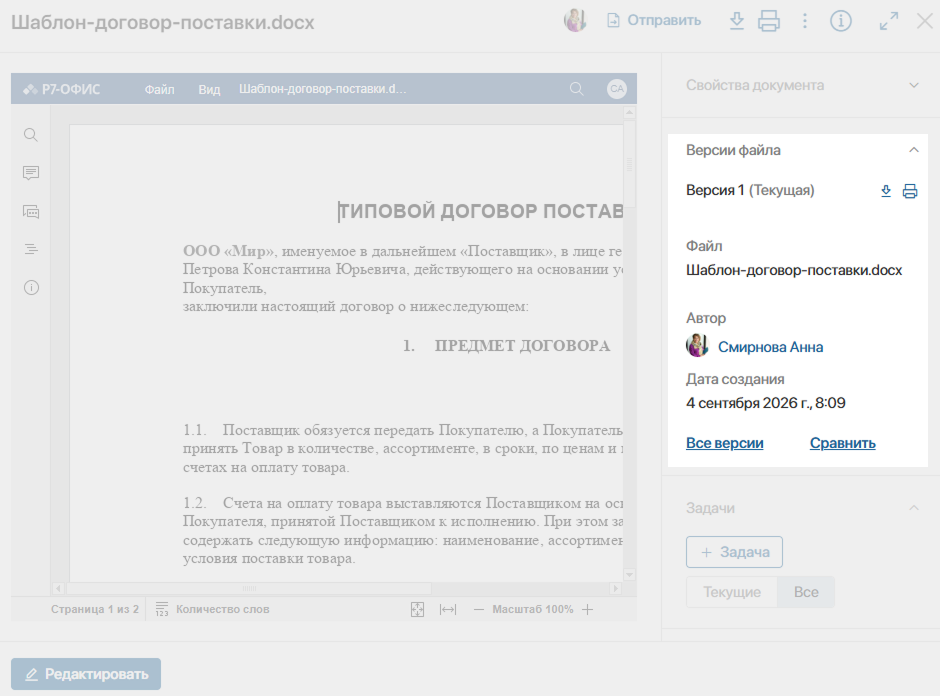Viewport: 940px width, 696px height.
Task: Expand the preview to full screen
Action: 888,21
